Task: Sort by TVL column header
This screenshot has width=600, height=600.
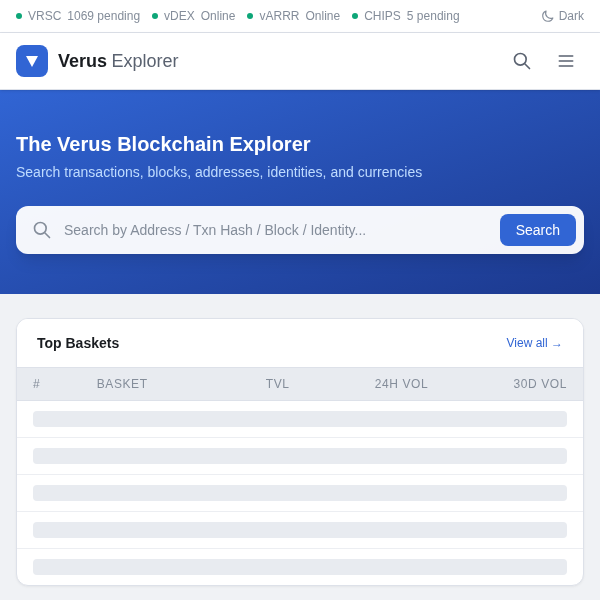Action: click(x=277, y=384)
